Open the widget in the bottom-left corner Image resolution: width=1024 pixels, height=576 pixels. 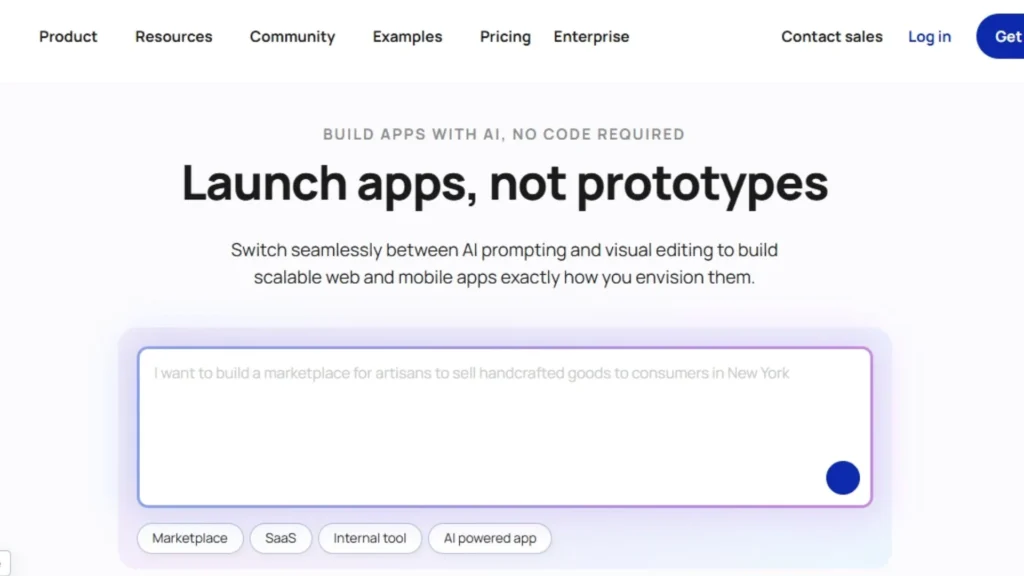pyautogui.click(x=5, y=565)
